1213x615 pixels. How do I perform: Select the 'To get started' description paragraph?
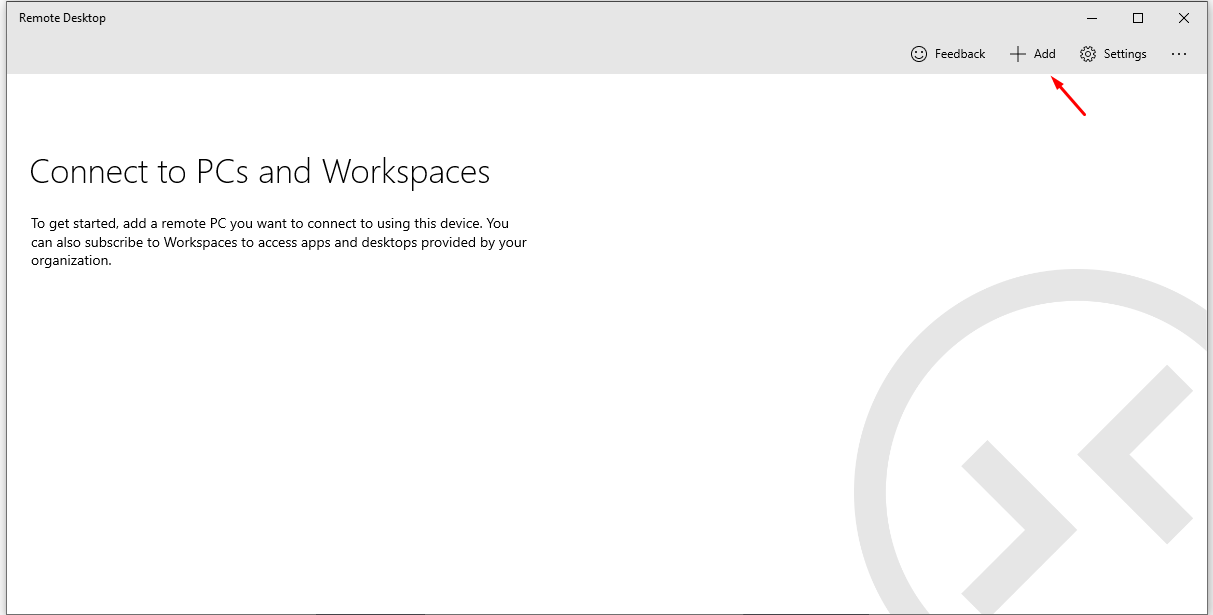click(279, 242)
